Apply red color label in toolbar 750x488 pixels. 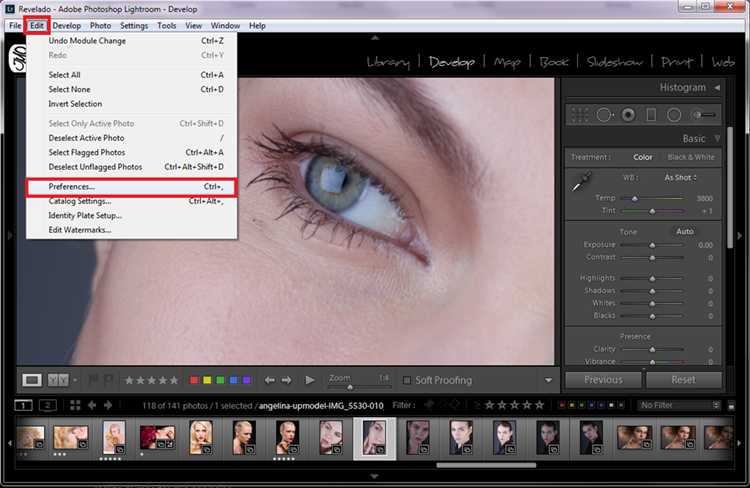click(x=194, y=380)
